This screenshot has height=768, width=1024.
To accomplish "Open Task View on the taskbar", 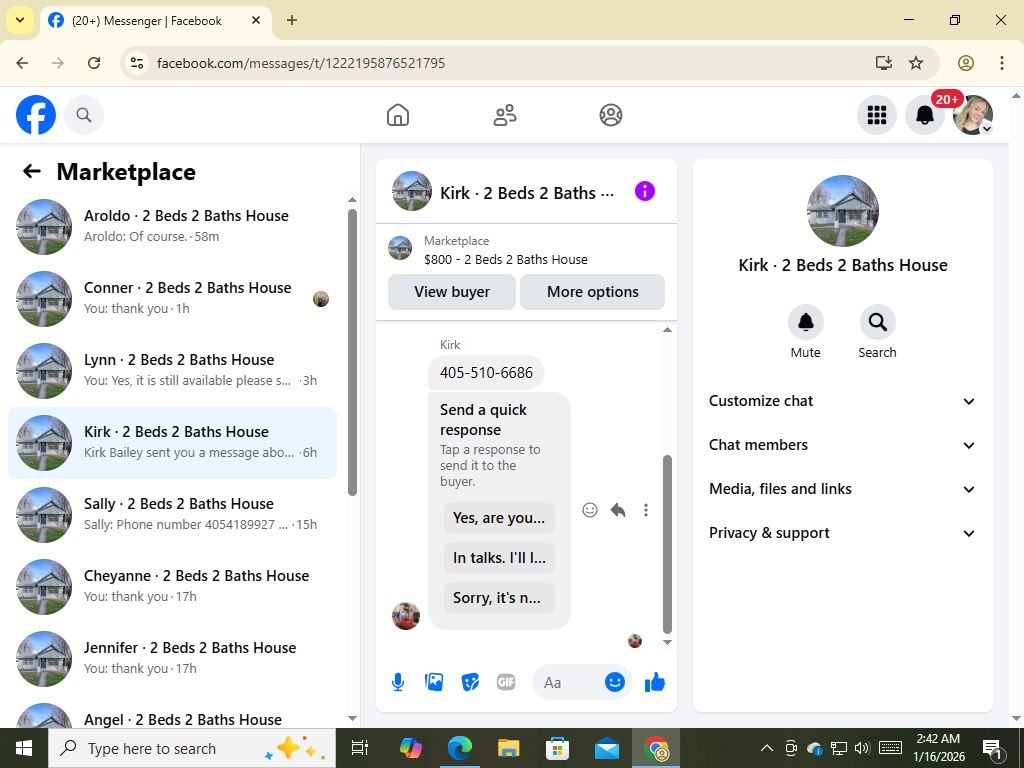I will pos(360,748).
